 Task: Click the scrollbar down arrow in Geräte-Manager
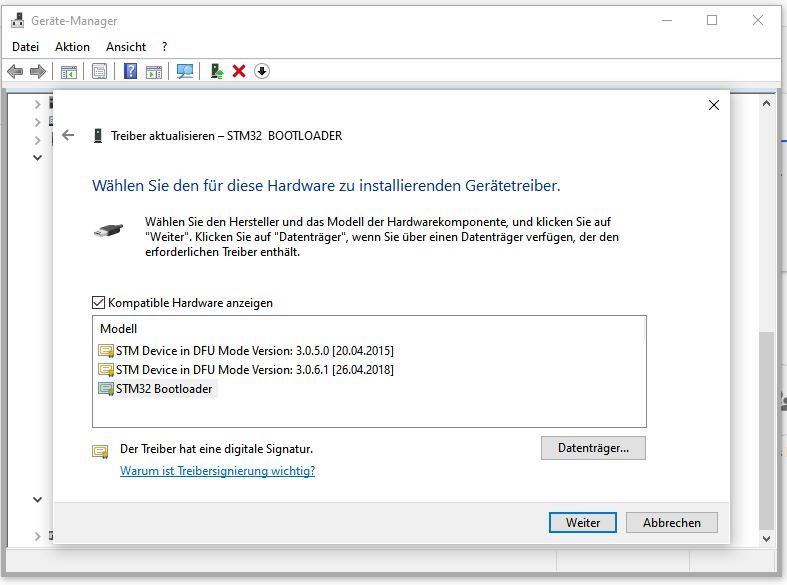pos(766,539)
